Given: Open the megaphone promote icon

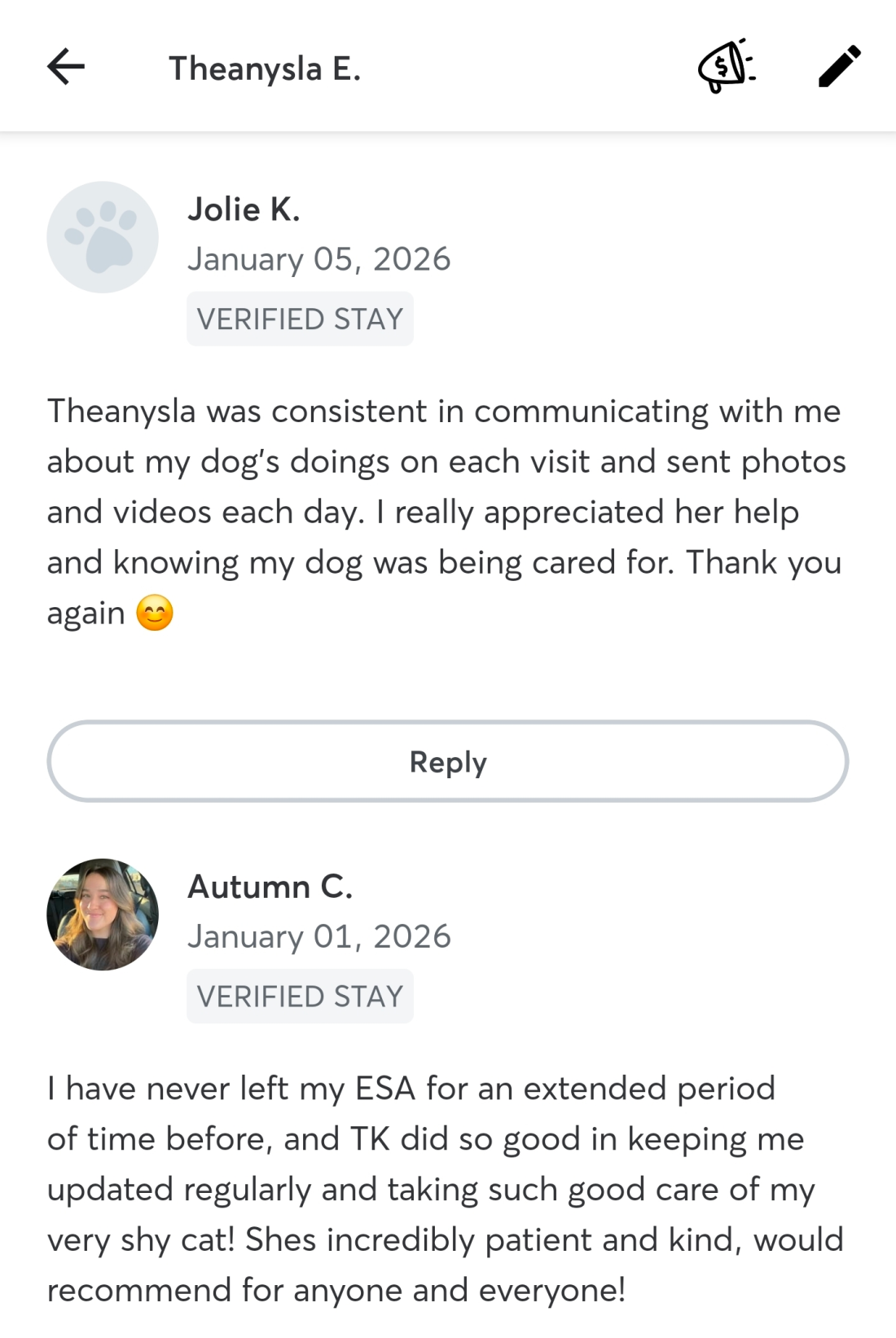Looking at the screenshot, I should 726,66.
